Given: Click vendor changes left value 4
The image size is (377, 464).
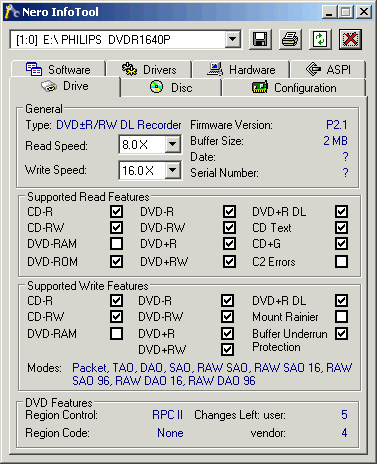Looking at the screenshot, I should pos(344,433).
